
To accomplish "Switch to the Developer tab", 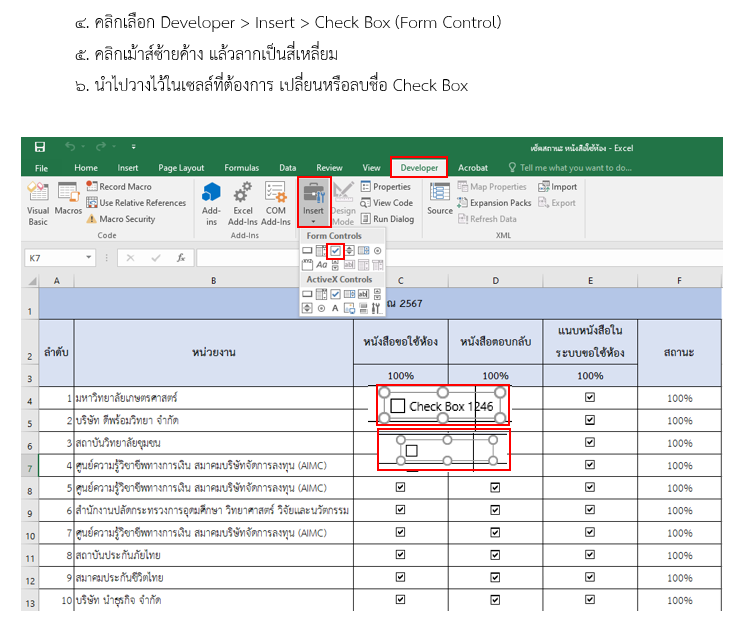I will 419,168.
